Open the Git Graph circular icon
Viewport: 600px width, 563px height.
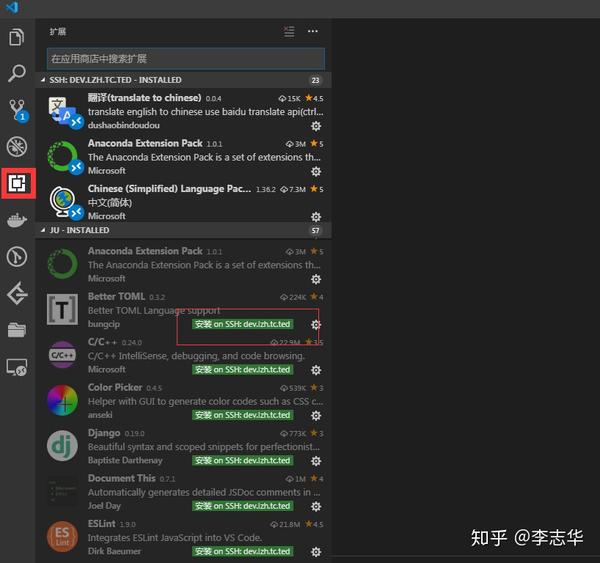point(17,256)
